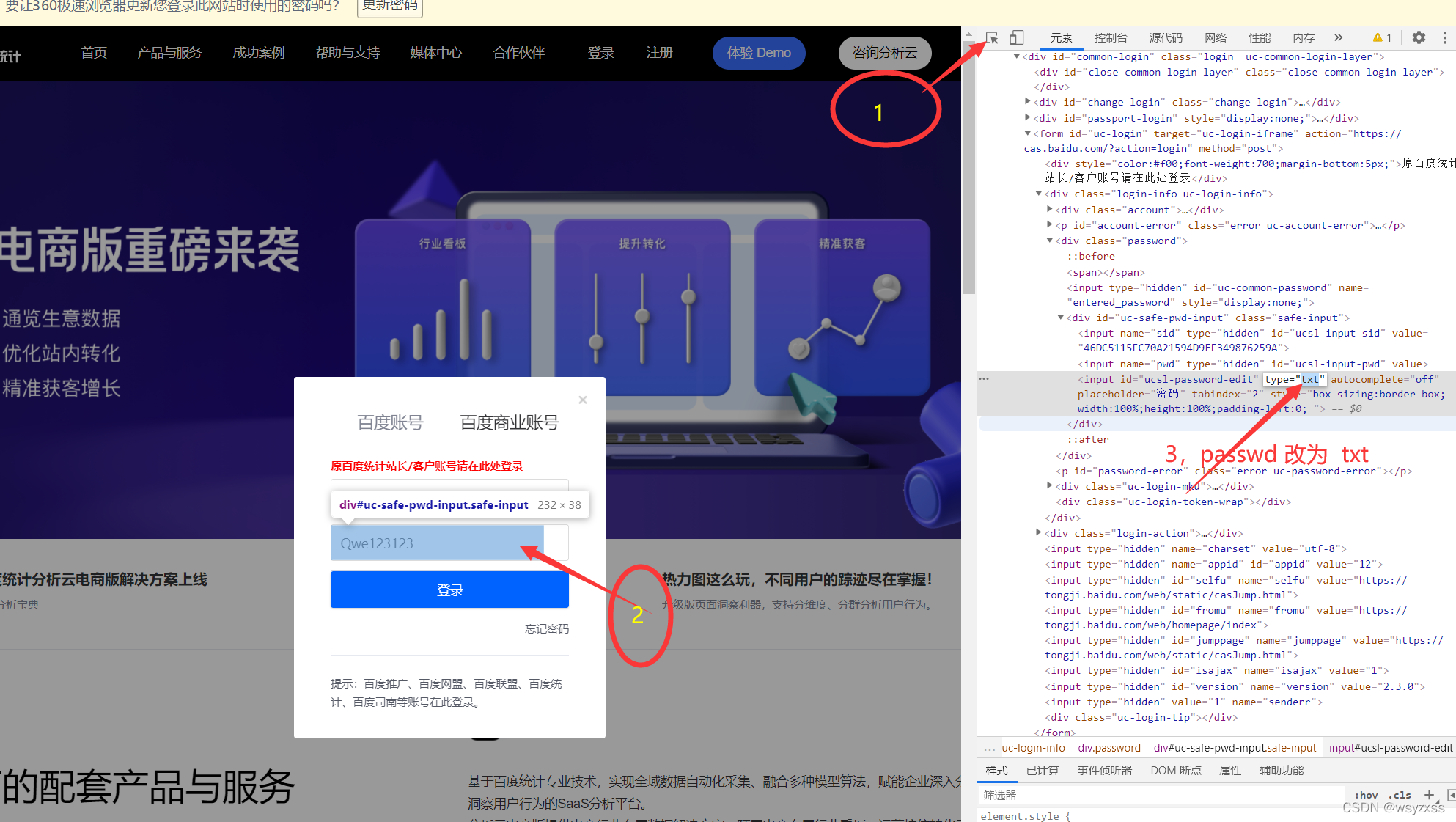Click the warning issues counter icon
The height and width of the screenshot is (822, 1456).
1382,37
